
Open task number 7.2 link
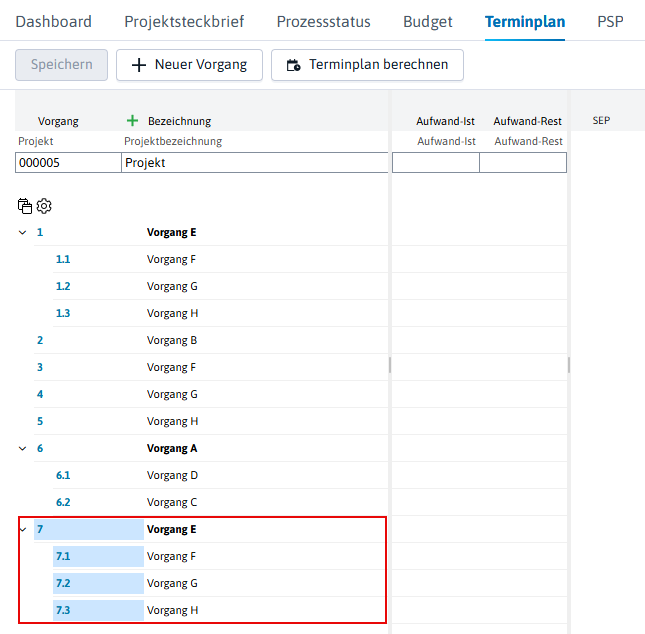click(x=63, y=583)
